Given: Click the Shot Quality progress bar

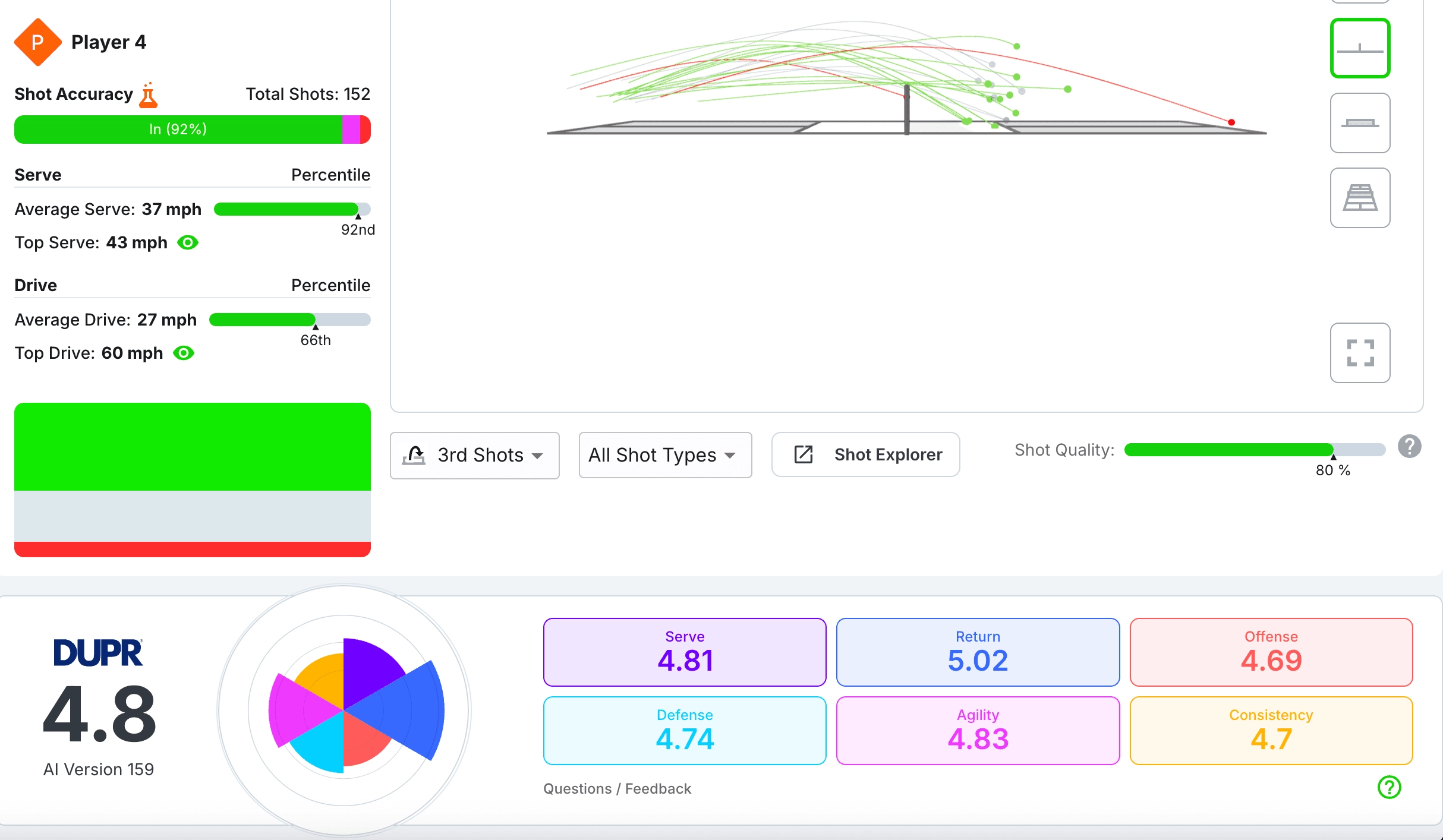Looking at the screenshot, I should (x=1254, y=450).
